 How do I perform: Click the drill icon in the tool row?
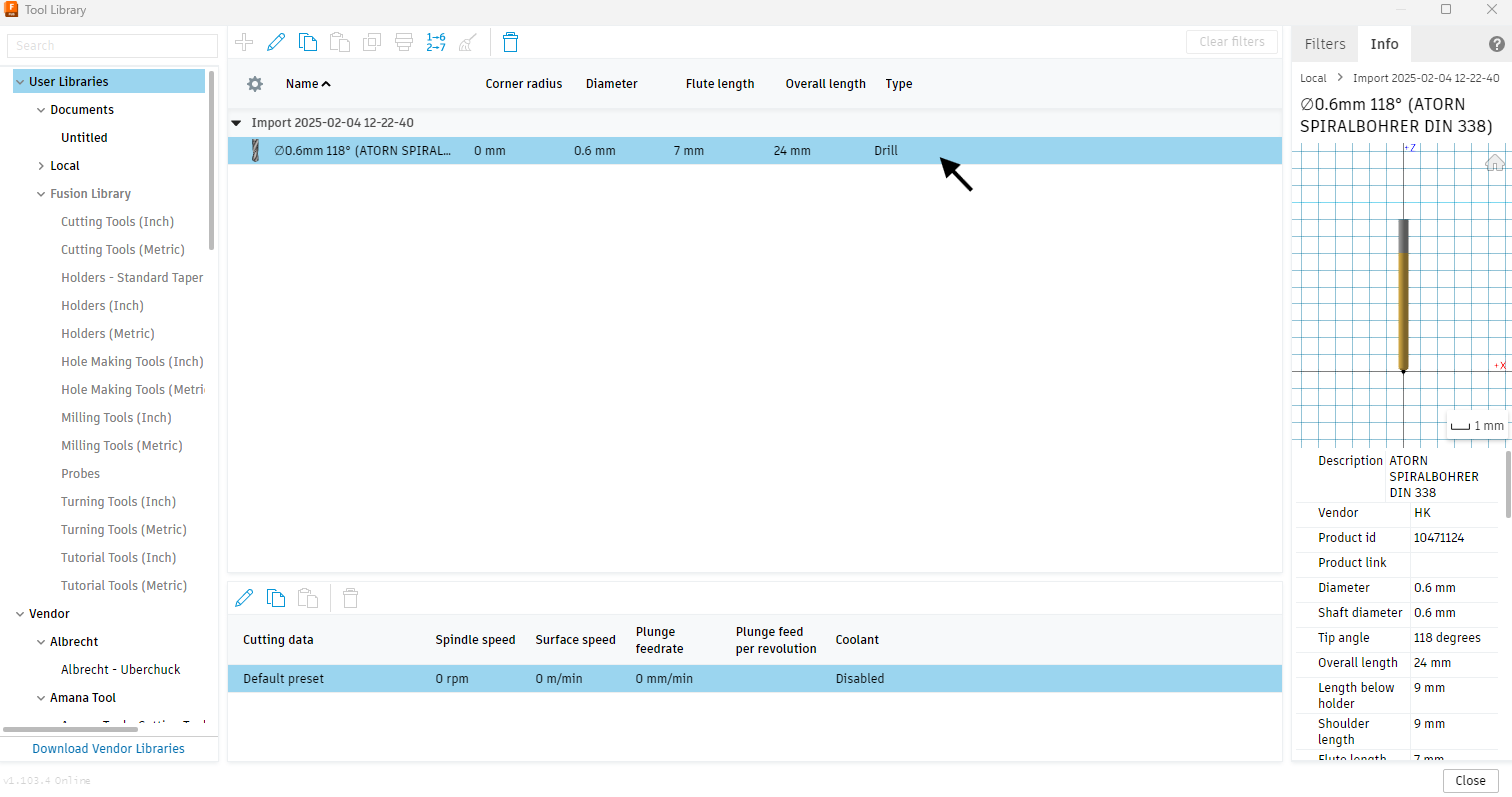(254, 151)
